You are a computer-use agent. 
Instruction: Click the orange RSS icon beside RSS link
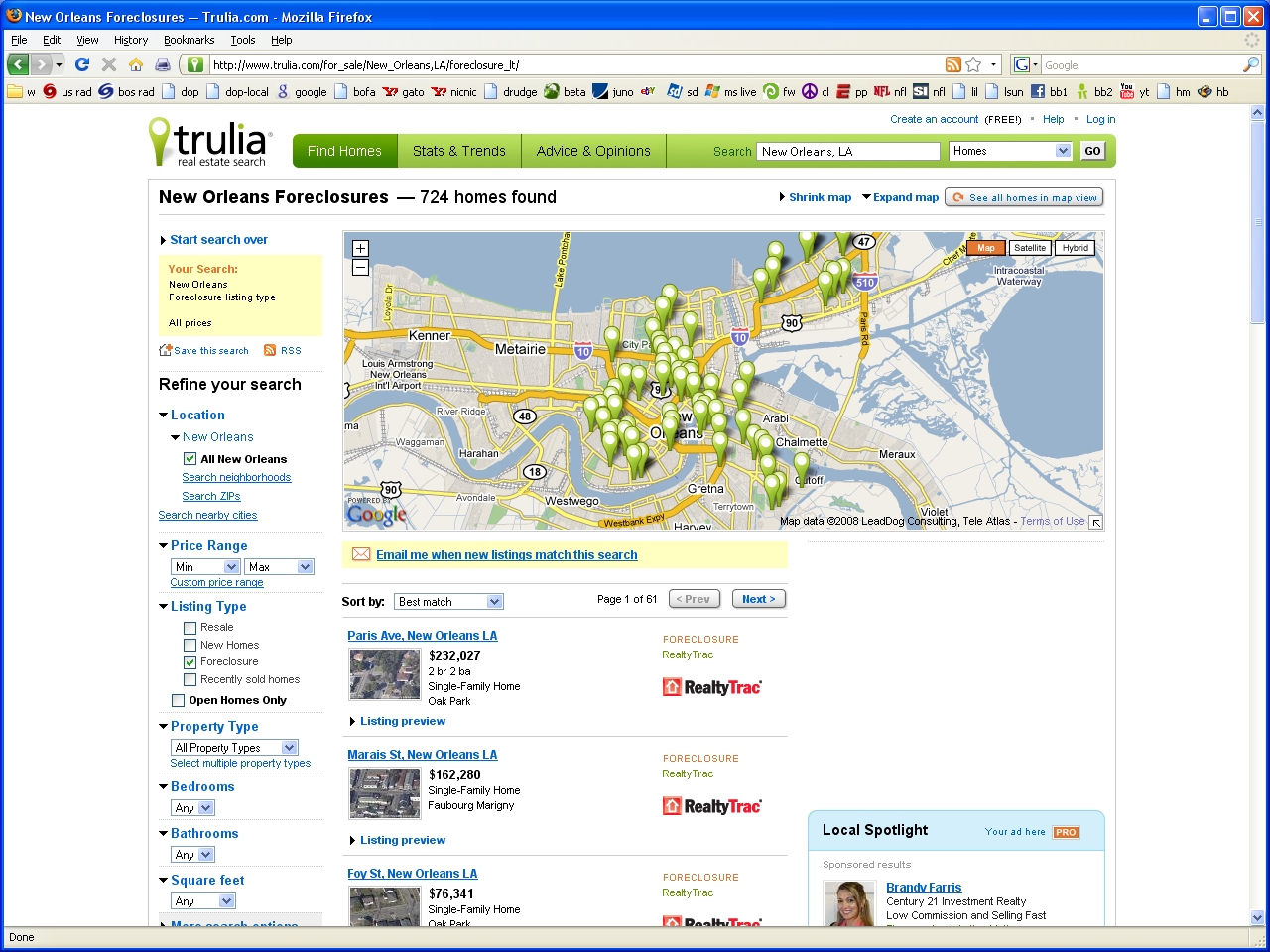[270, 350]
